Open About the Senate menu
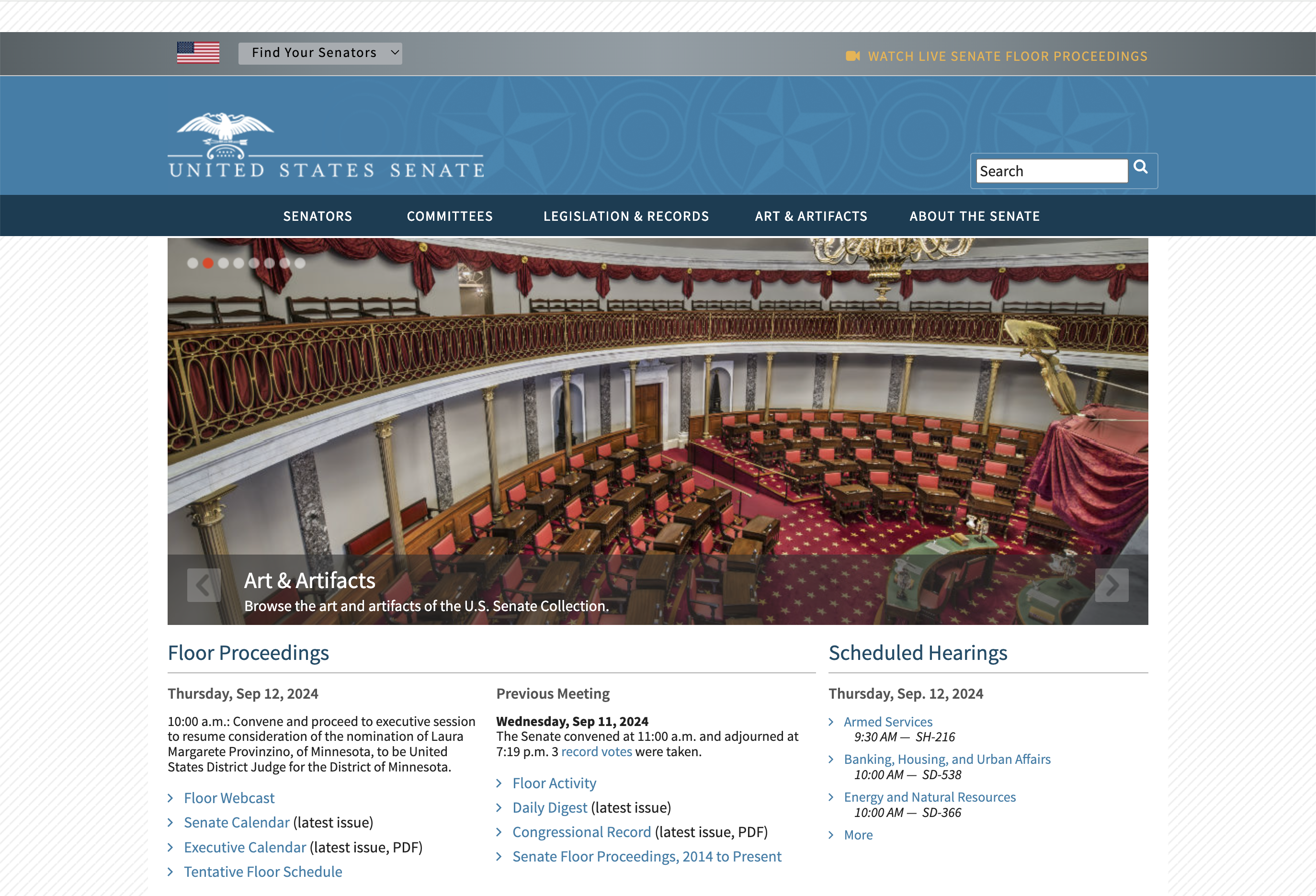The height and width of the screenshot is (896, 1316). coord(974,216)
